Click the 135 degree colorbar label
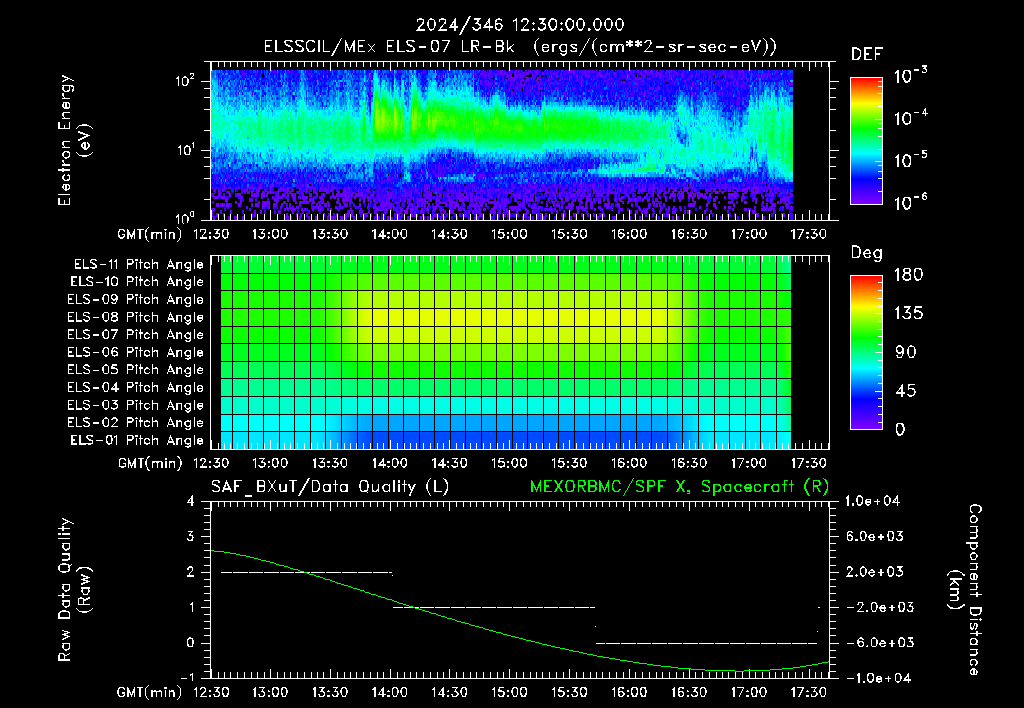1024x708 pixels. coord(908,314)
